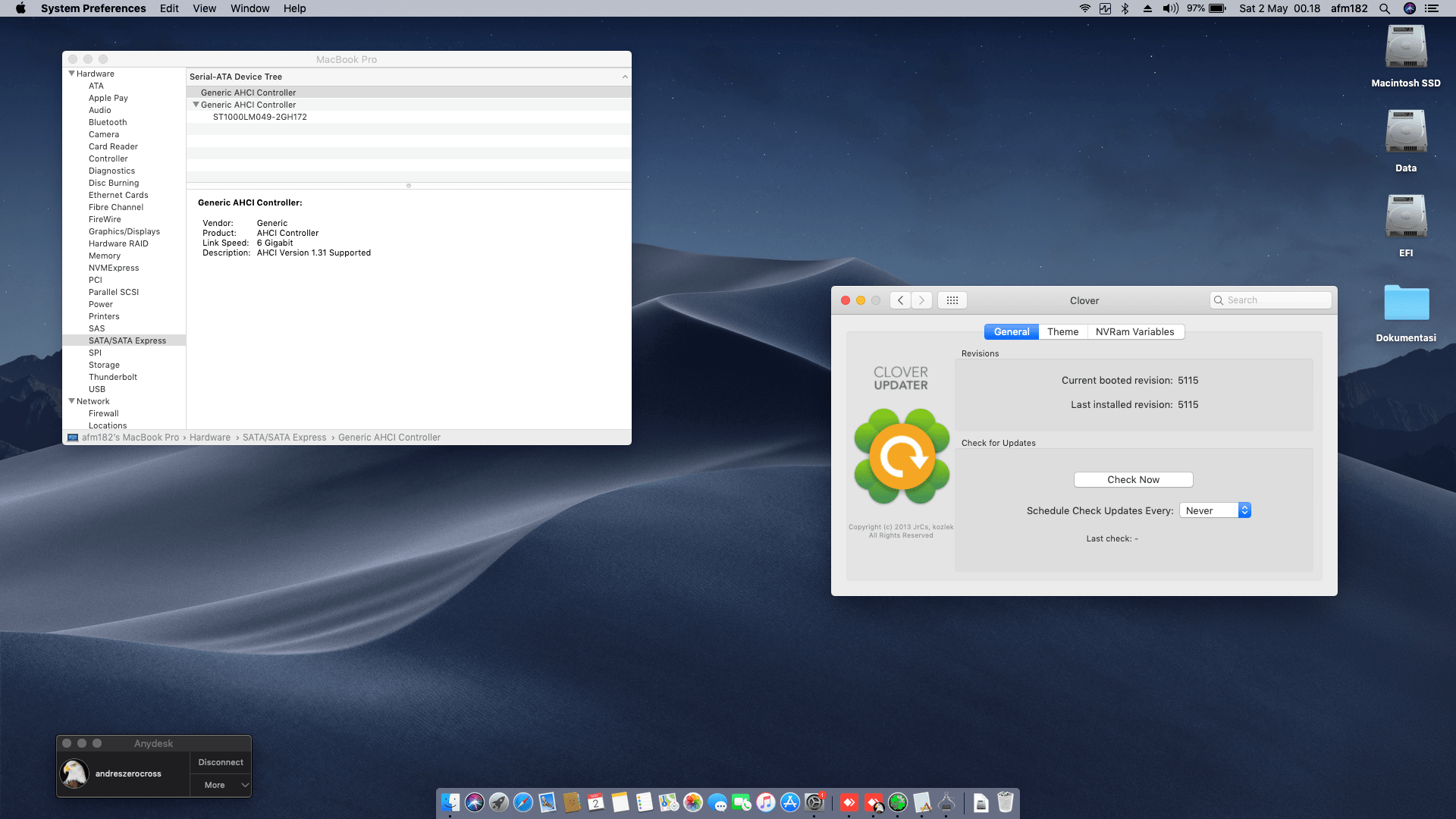Click the Clover Updater clover logo
The width and height of the screenshot is (1456, 819).
click(x=902, y=457)
